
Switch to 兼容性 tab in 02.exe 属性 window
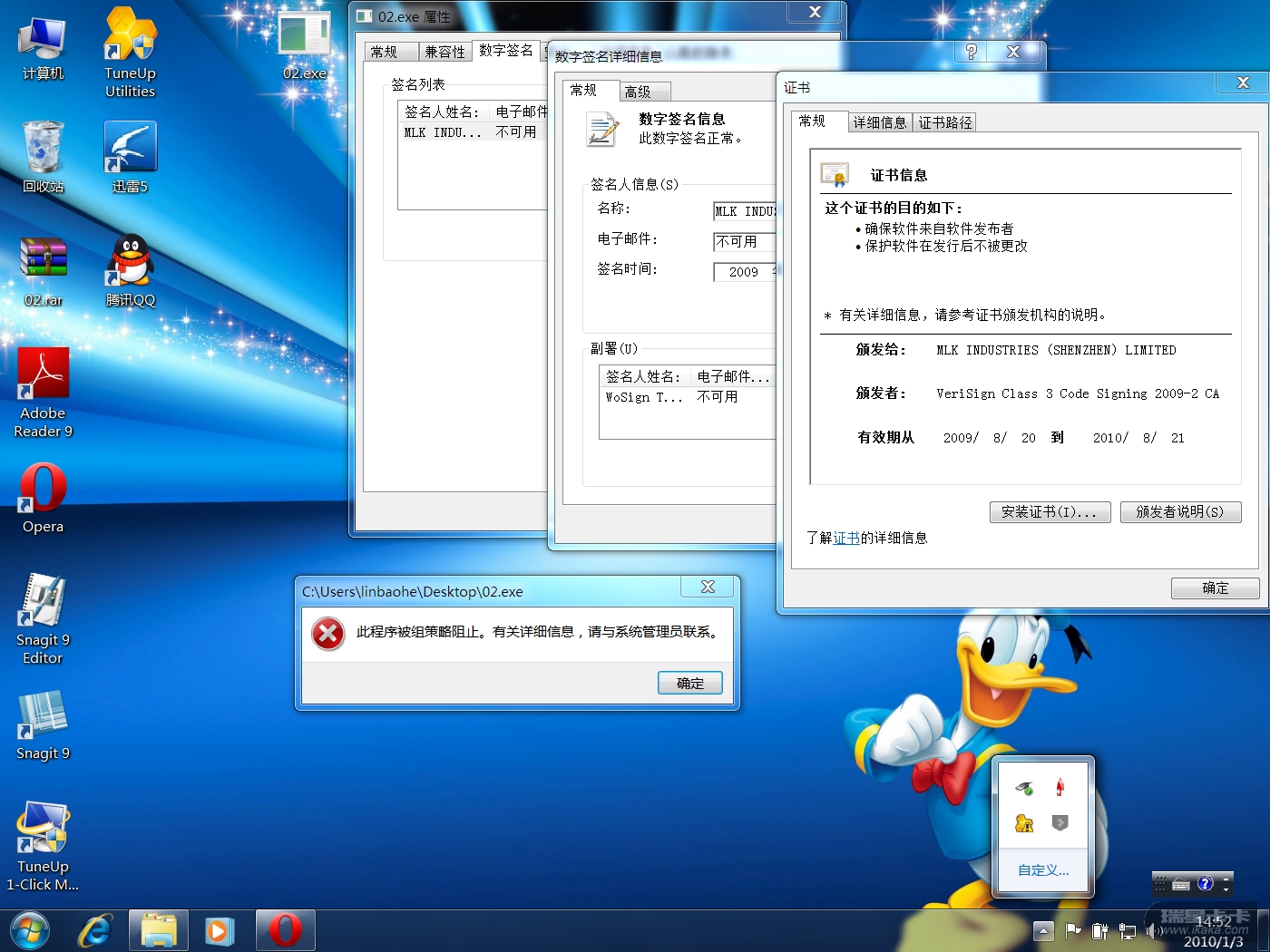click(x=444, y=52)
